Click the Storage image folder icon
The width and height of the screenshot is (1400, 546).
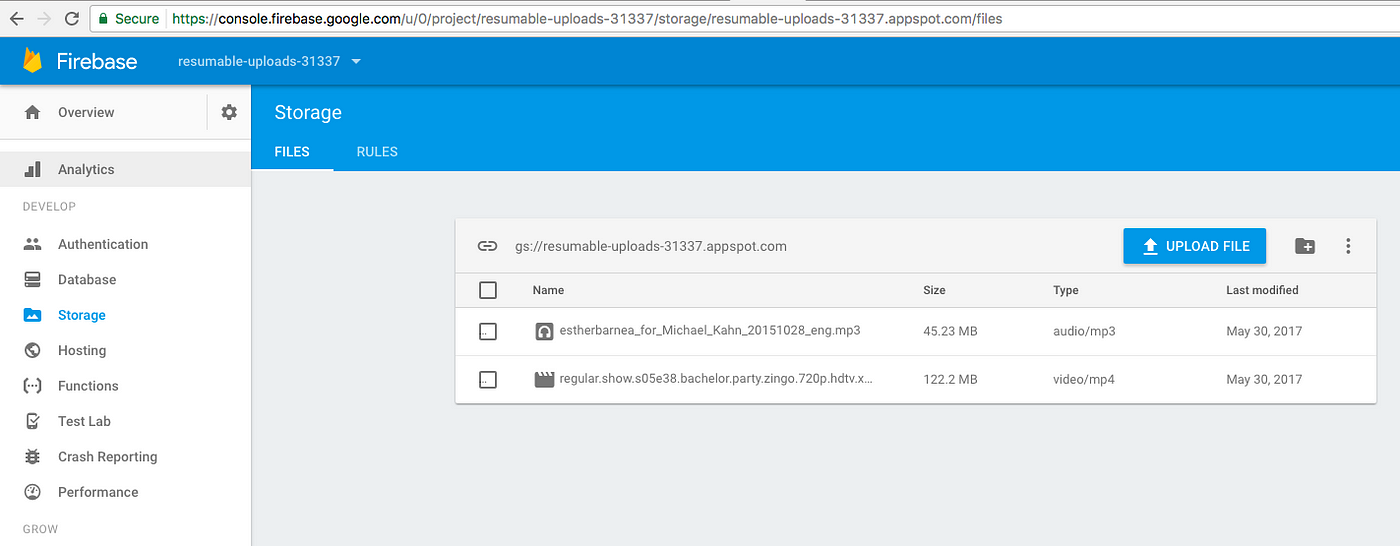[32, 315]
